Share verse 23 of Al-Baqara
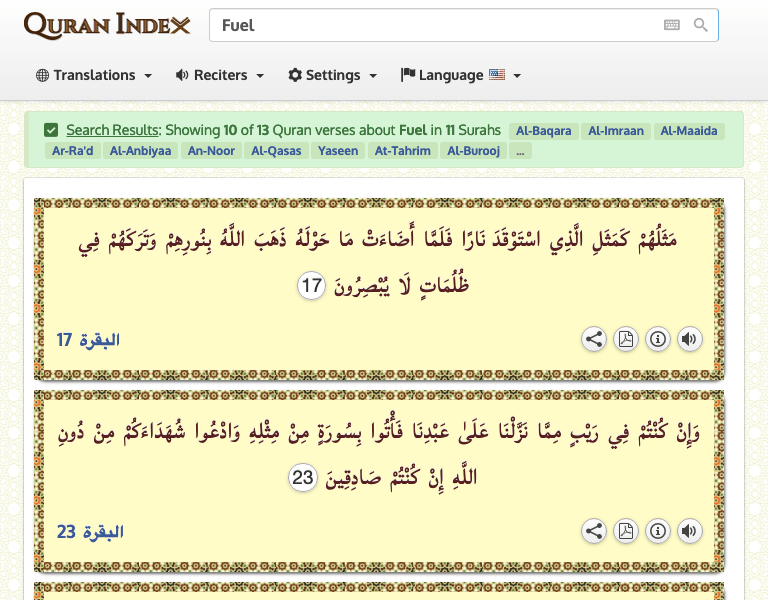768x600 pixels. click(594, 531)
